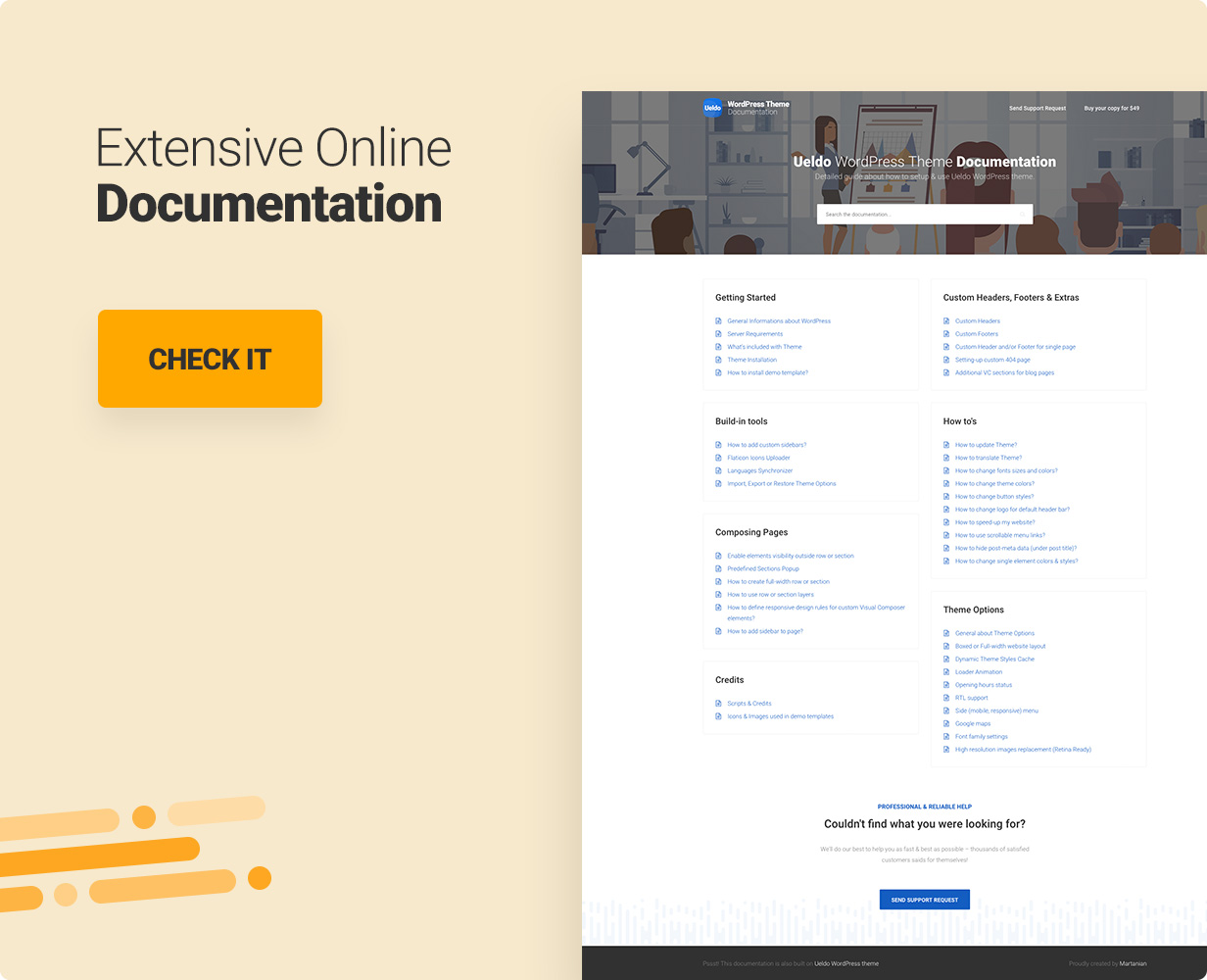Open Ueldo WordPress theme link in footer
This screenshot has width=1207, height=980.
pos(846,963)
